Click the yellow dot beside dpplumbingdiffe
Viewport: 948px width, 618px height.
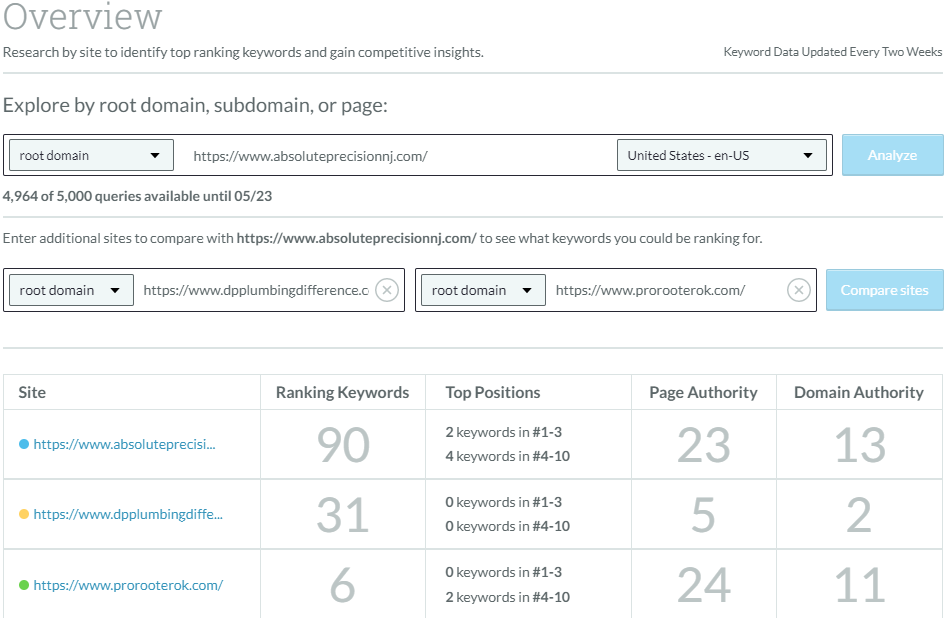point(24,515)
